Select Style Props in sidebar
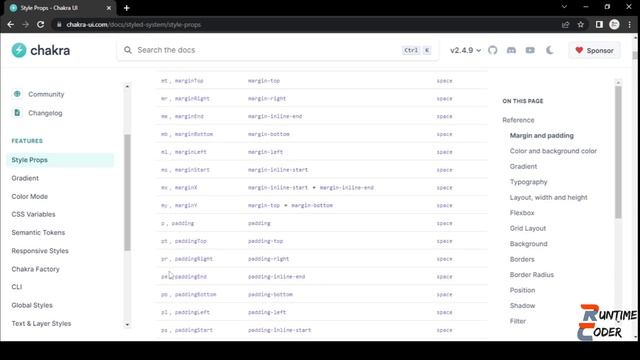This screenshot has width=640, height=360. tap(60, 160)
